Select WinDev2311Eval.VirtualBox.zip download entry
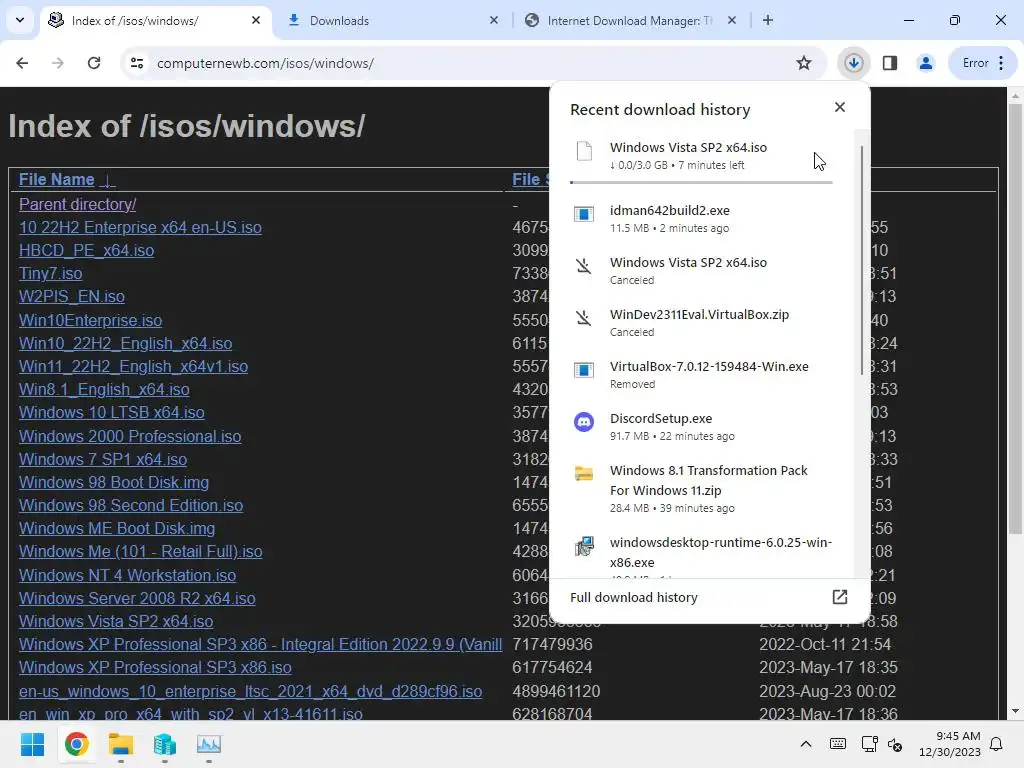Viewport: 1024px width, 768px height. [x=701, y=323]
